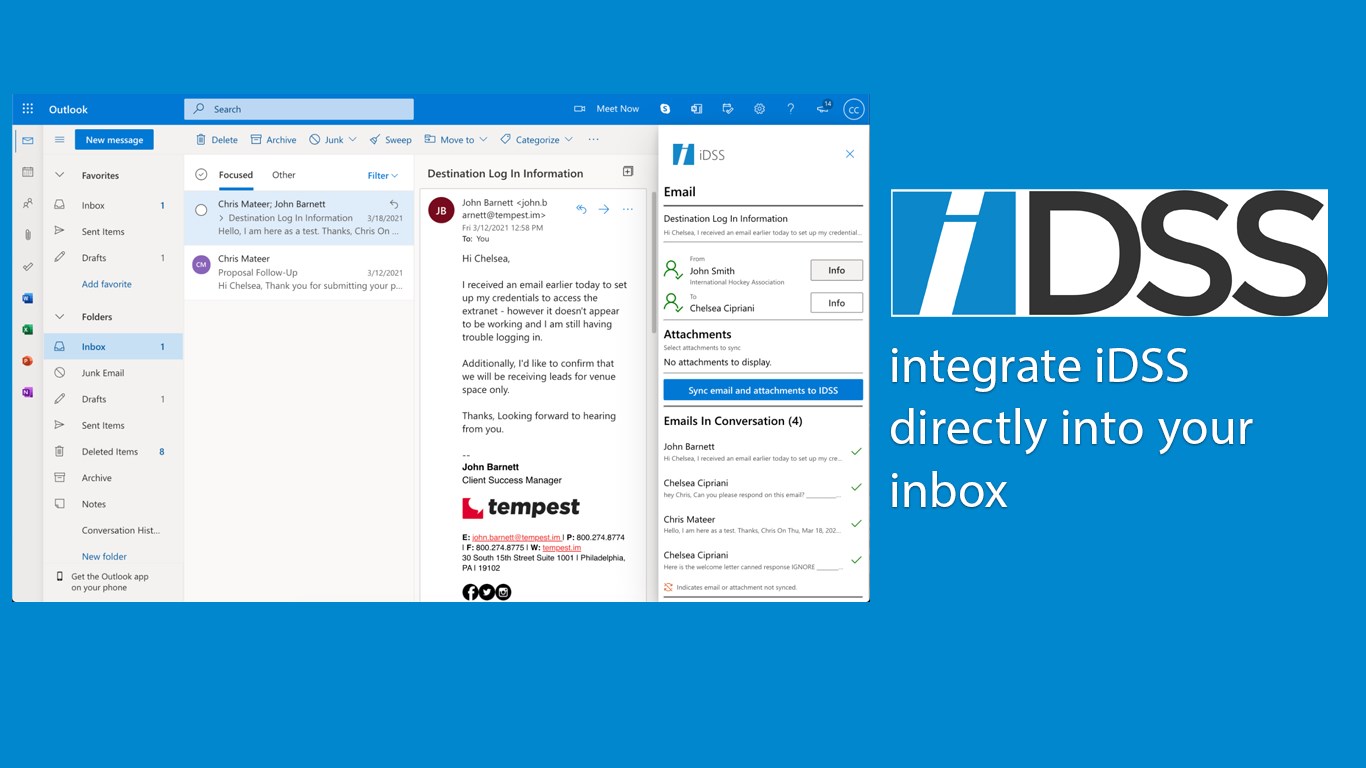Image resolution: width=1366 pixels, height=768 pixels.
Task: Open the Files attachments paperclip icon
Action: coord(28,235)
